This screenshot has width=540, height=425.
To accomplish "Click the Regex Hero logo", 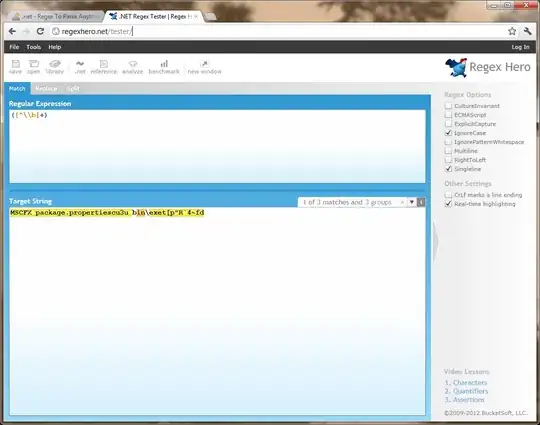I will click(x=488, y=67).
